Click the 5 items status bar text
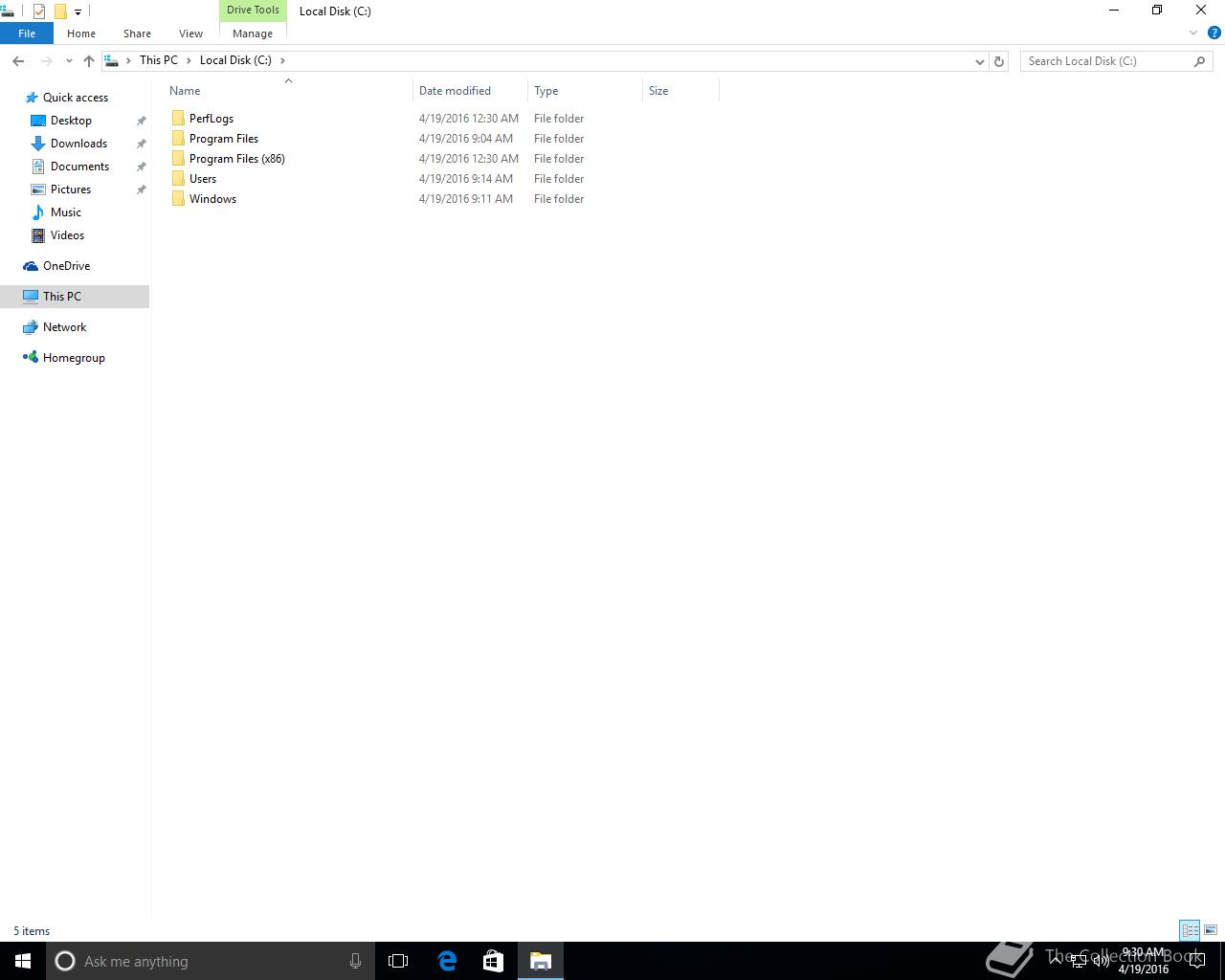 point(32,931)
